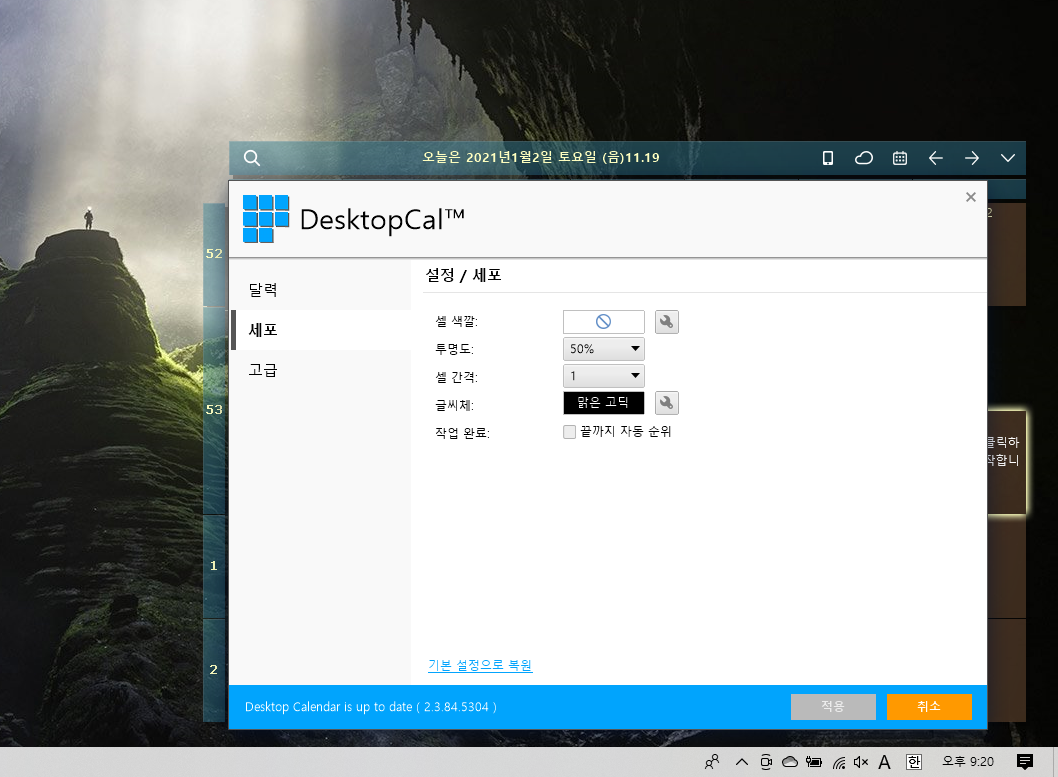Click the cell color swatch with no-color symbol
Image resolution: width=1058 pixels, height=777 pixels.
point(603,322)
